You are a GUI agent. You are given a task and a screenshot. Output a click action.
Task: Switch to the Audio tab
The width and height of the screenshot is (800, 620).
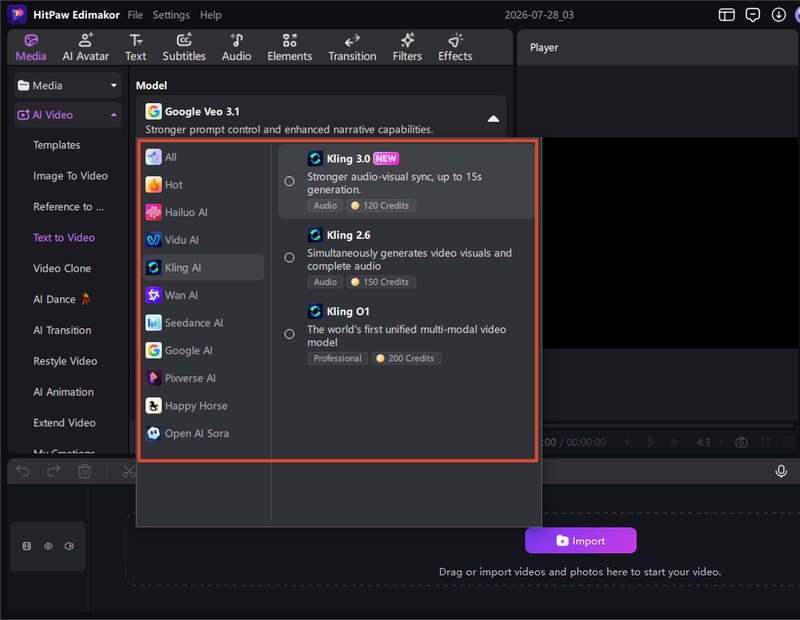click(x=236, y=47)
